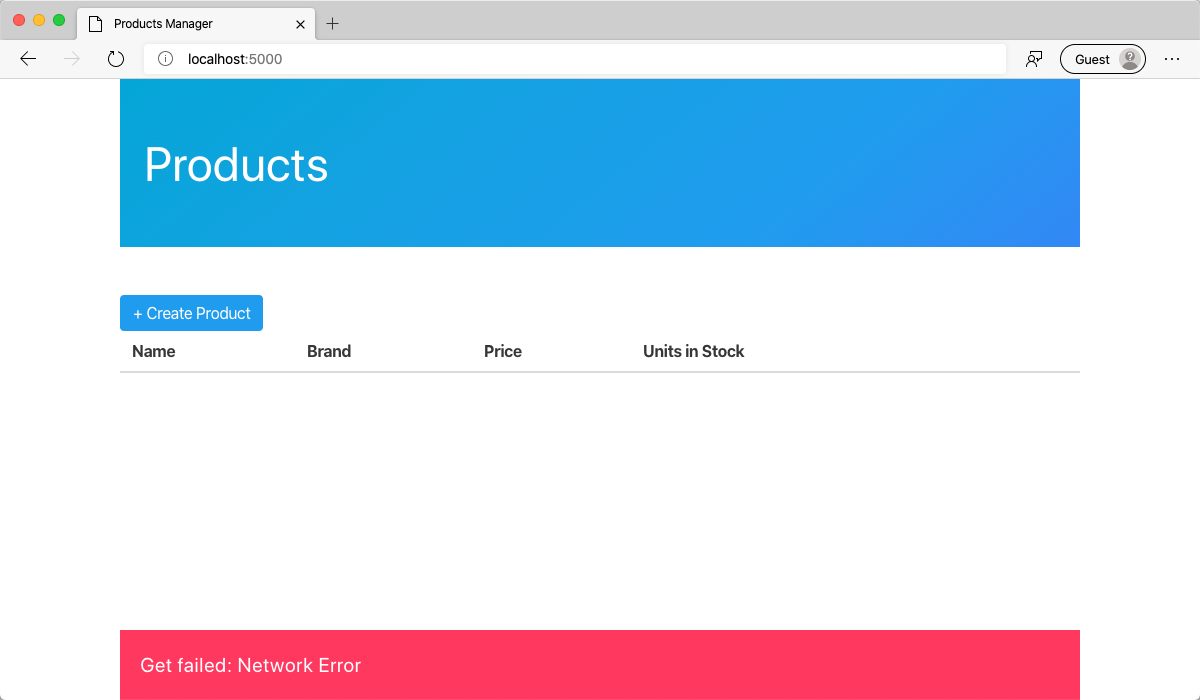The height and width of the screenshot is (700, 1200).
Task: Close the Products Manager tab
Action: (301, 23)
